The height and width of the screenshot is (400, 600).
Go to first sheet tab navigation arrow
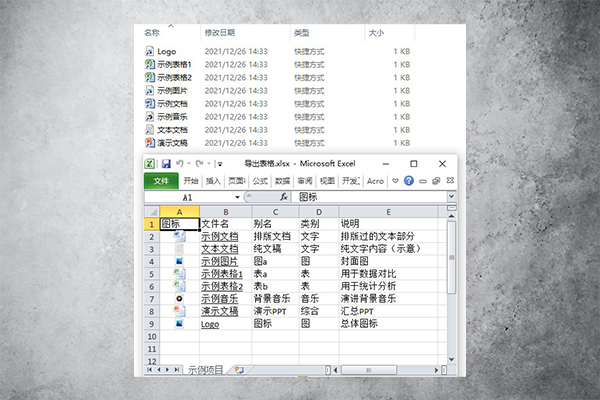150,369
